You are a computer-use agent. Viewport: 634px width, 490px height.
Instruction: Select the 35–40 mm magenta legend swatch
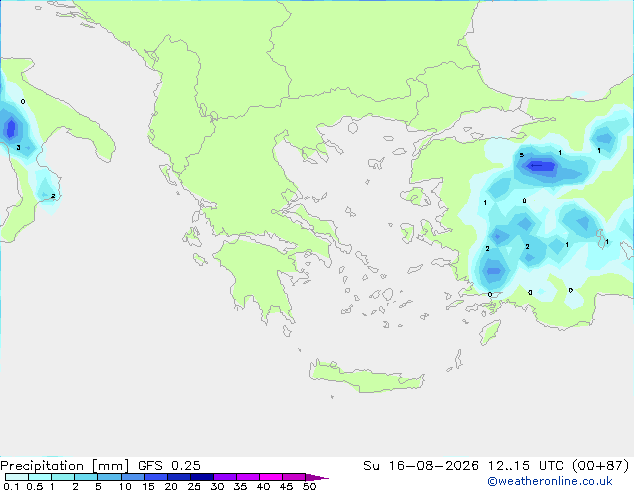pos(248,477)
